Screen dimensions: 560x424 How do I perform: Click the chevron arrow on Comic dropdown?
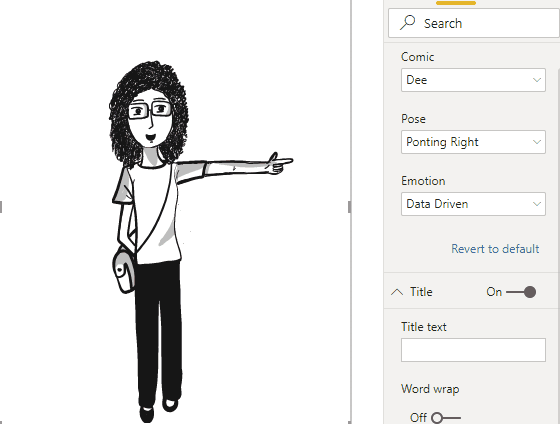click(x=536, y=80)
